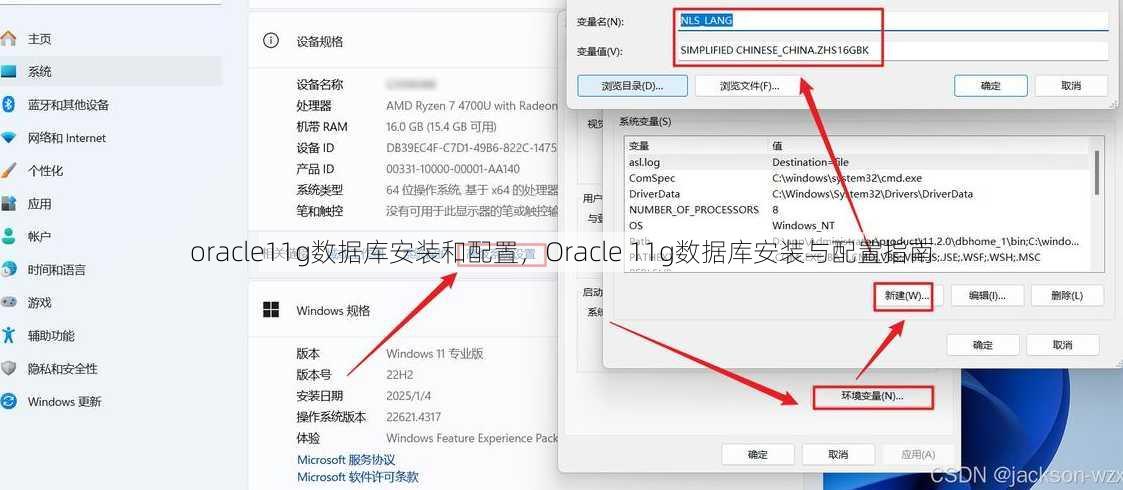Open 帐户 settings page
The height and width of the screenshot is (490, 1123).
coord(39,236)
